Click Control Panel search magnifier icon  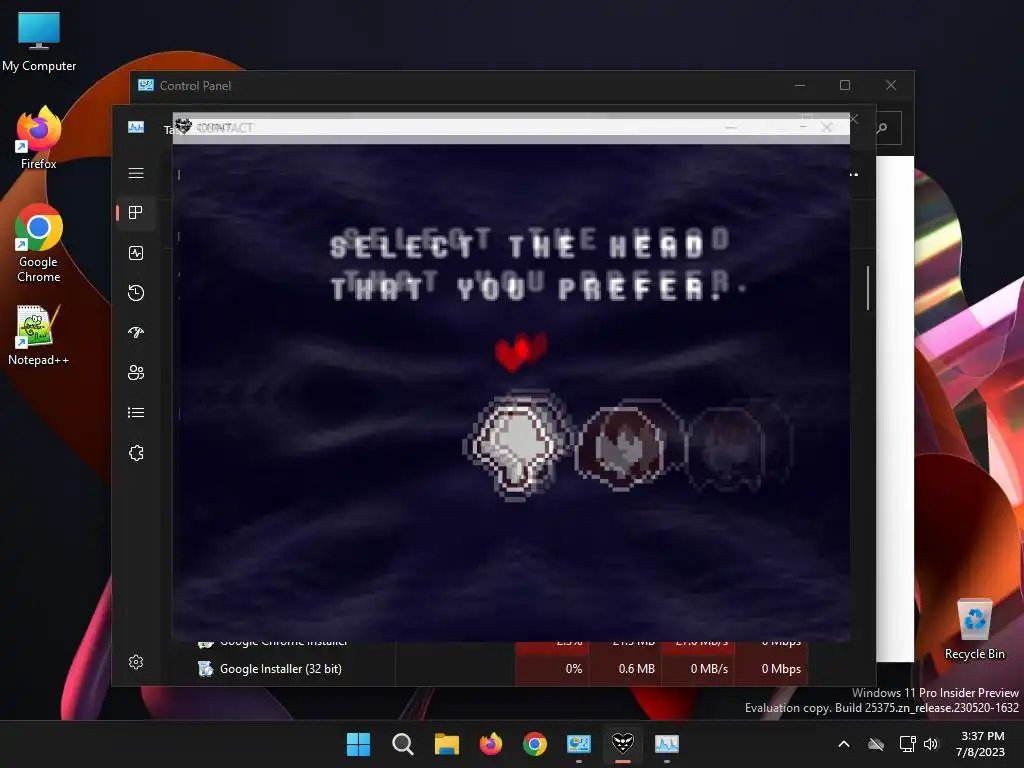point(882,129)
